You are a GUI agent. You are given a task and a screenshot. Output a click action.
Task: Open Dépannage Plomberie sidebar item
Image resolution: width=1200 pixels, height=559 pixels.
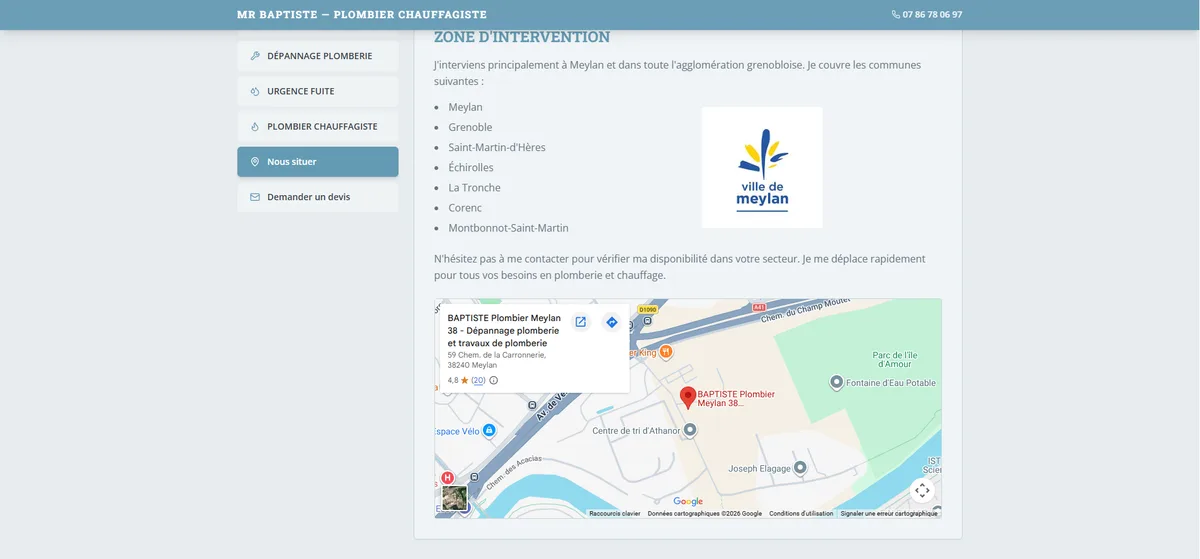click(x=318, y=56)
